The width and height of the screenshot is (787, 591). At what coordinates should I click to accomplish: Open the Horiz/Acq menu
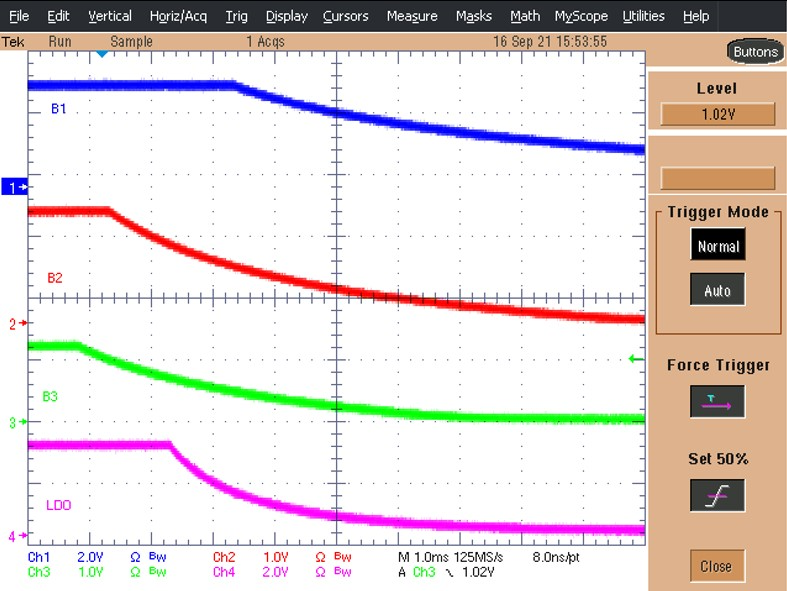coord(178,16)
